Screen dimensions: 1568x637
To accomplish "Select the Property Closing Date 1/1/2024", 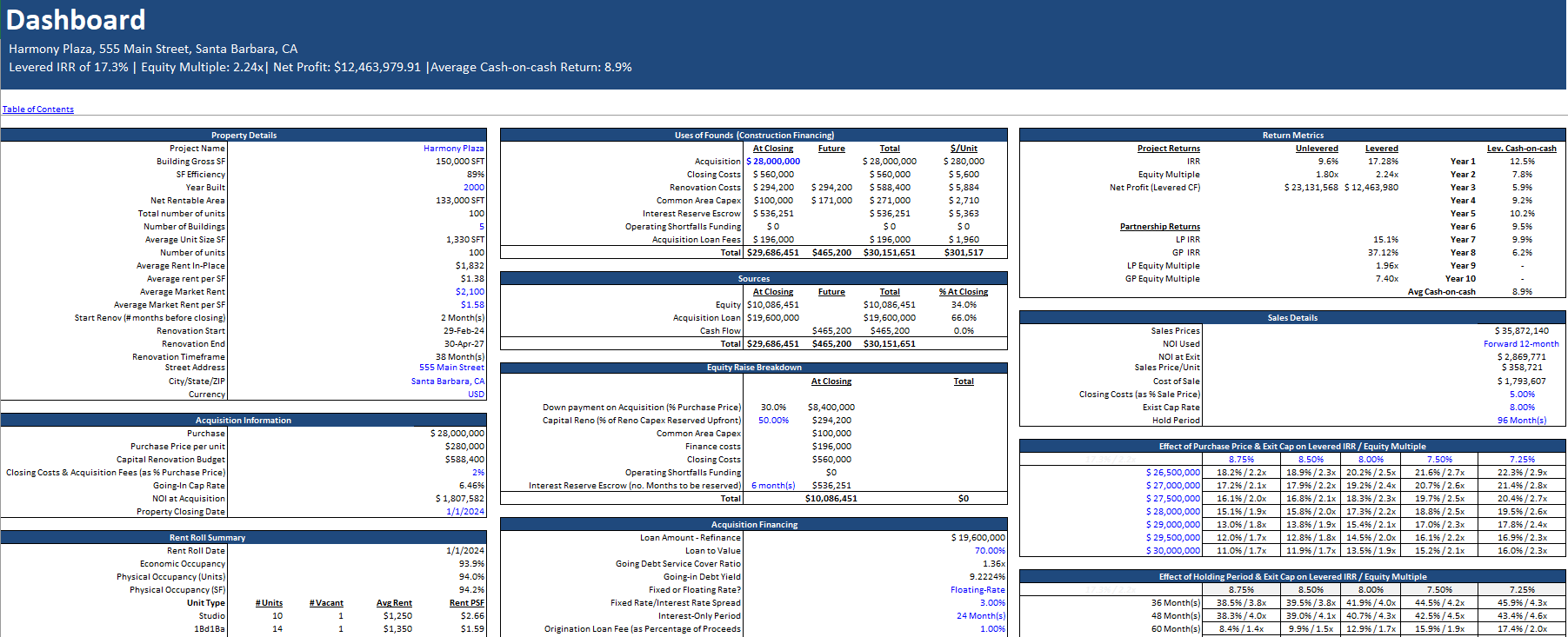I will (x=465, y=512).
